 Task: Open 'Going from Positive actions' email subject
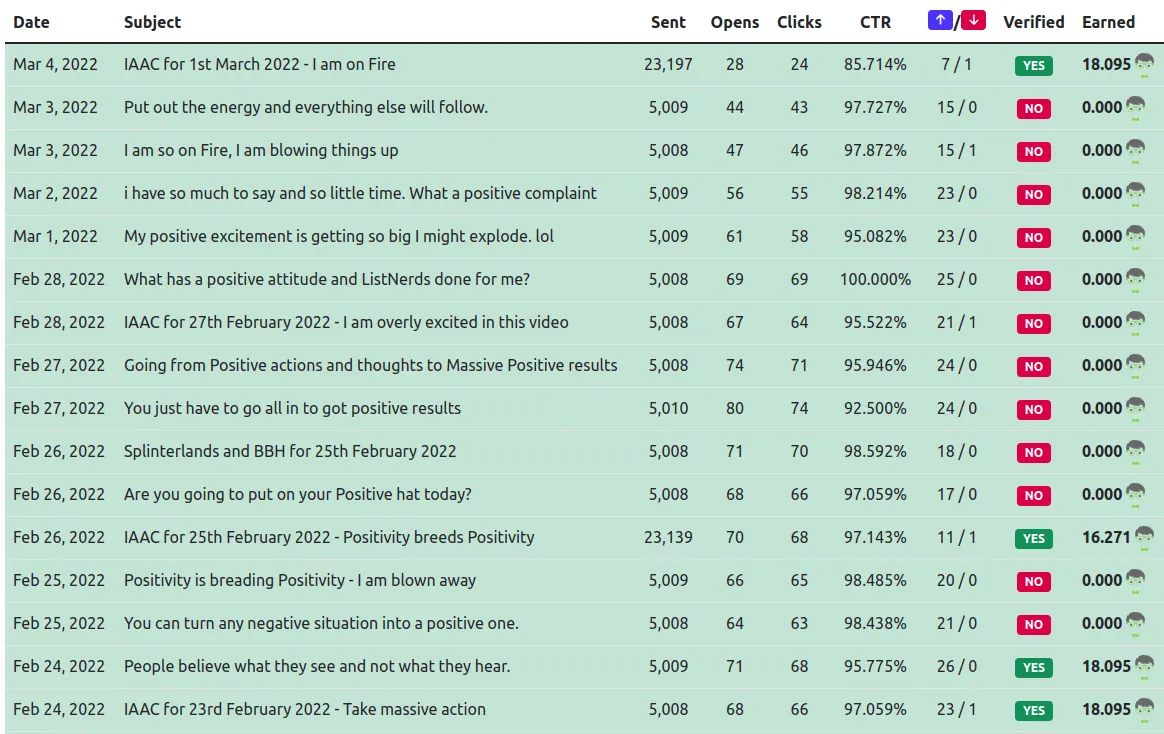[370, 366]
